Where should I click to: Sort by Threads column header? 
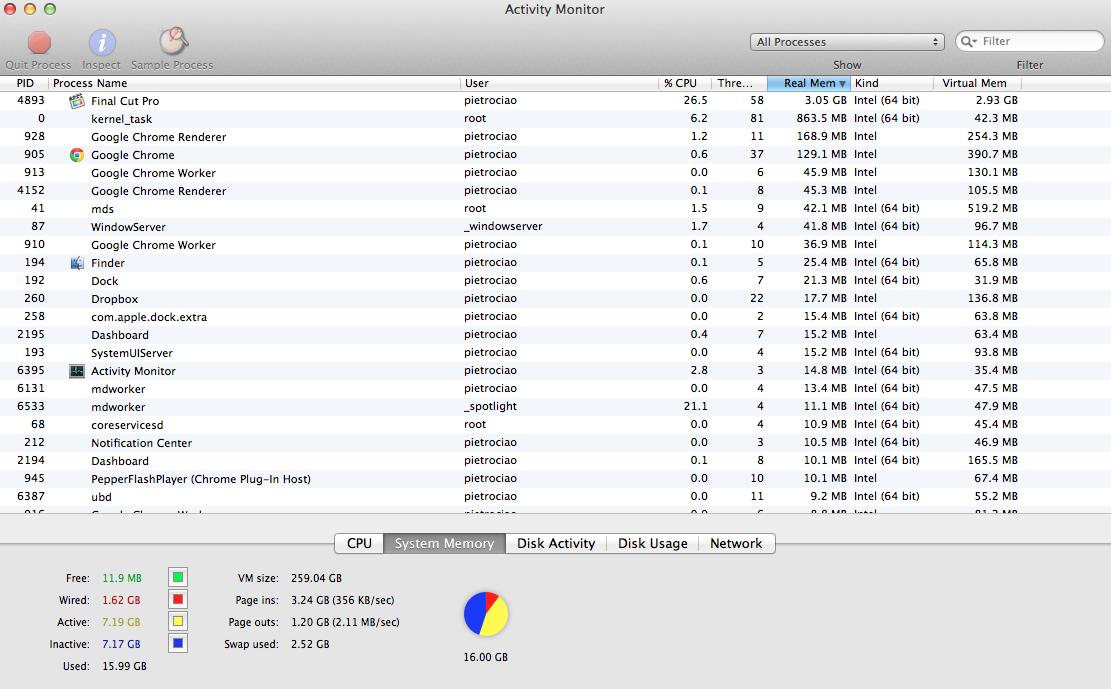[x=739, y=83]
